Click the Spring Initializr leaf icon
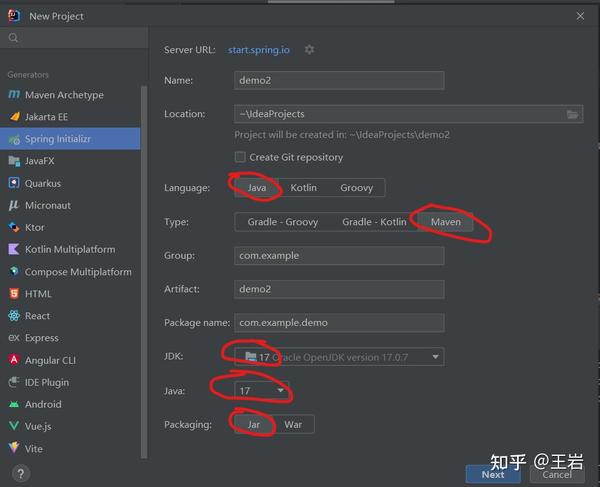Screen dimensions: 600x487 pyautogui.click(x=14, y=139)
